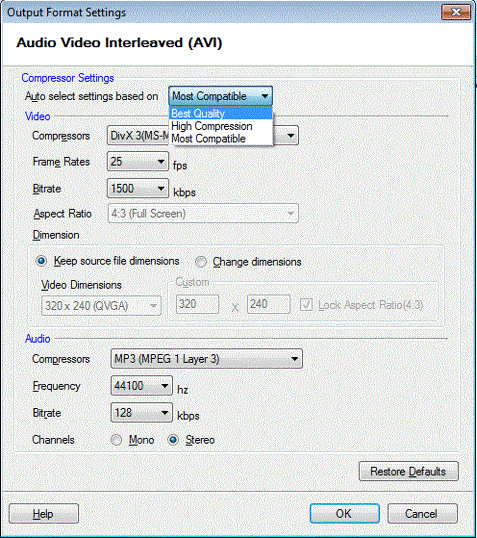Click the blue Audio section label

click(x=38, y=339)
